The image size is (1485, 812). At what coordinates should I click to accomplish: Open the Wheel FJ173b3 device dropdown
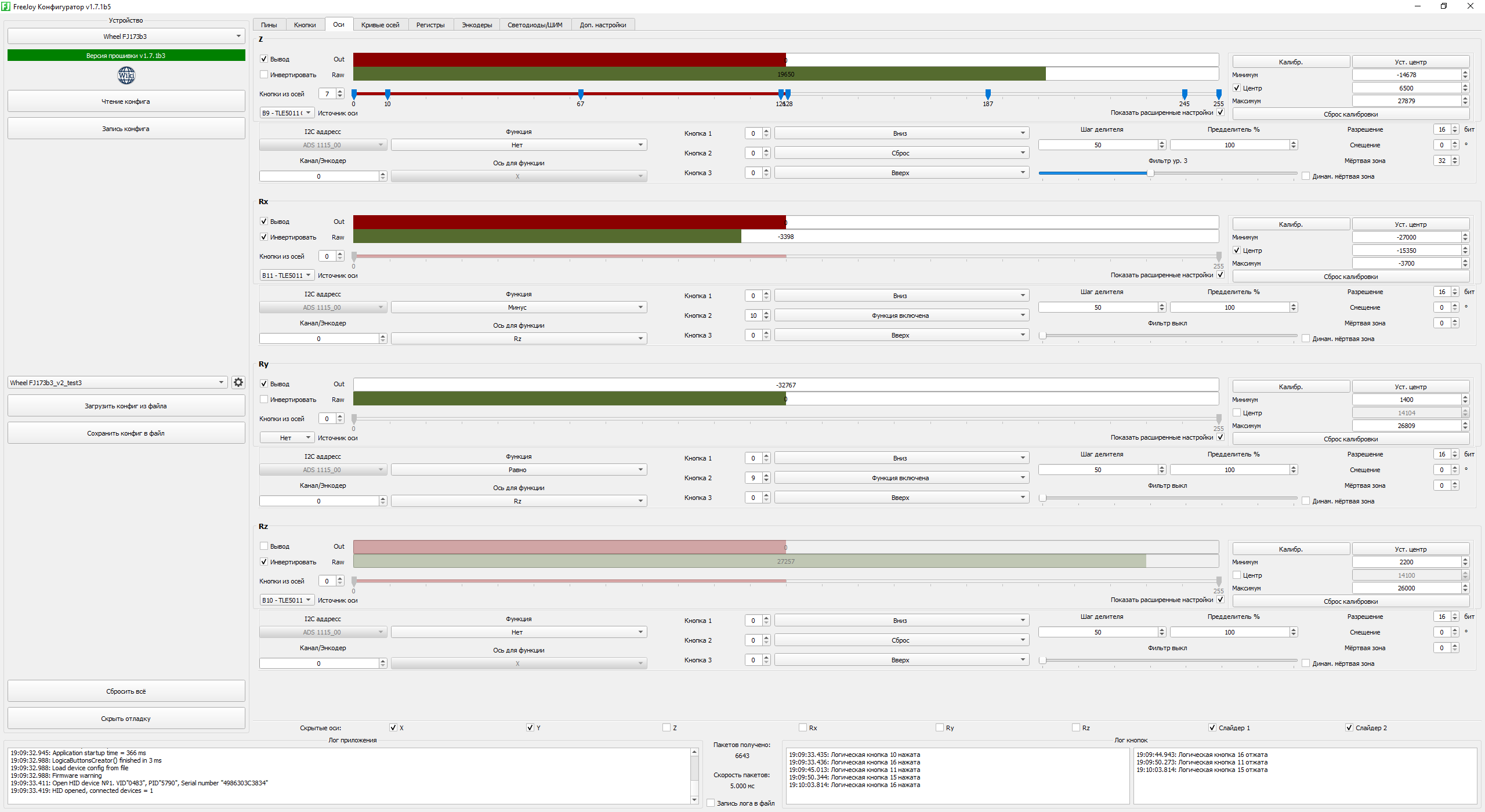pyautogui.click(x=126, y=37)
